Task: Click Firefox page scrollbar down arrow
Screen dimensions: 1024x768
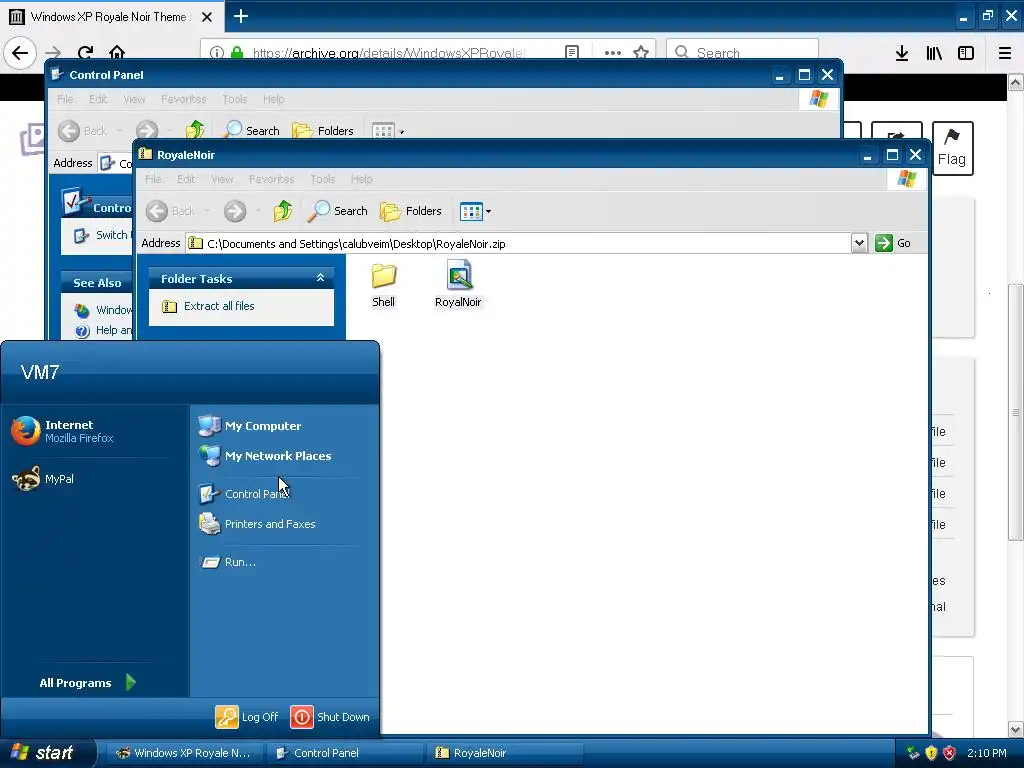Action: pyautogui.click(x=1016, y=729)
